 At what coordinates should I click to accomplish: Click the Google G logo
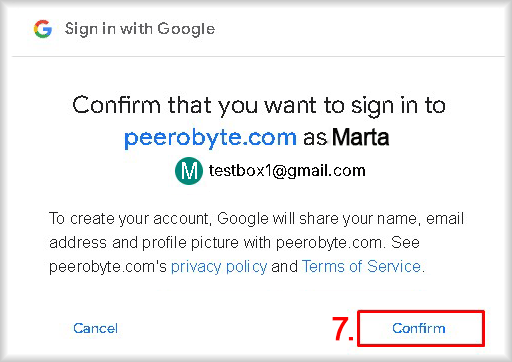point(43,29)
